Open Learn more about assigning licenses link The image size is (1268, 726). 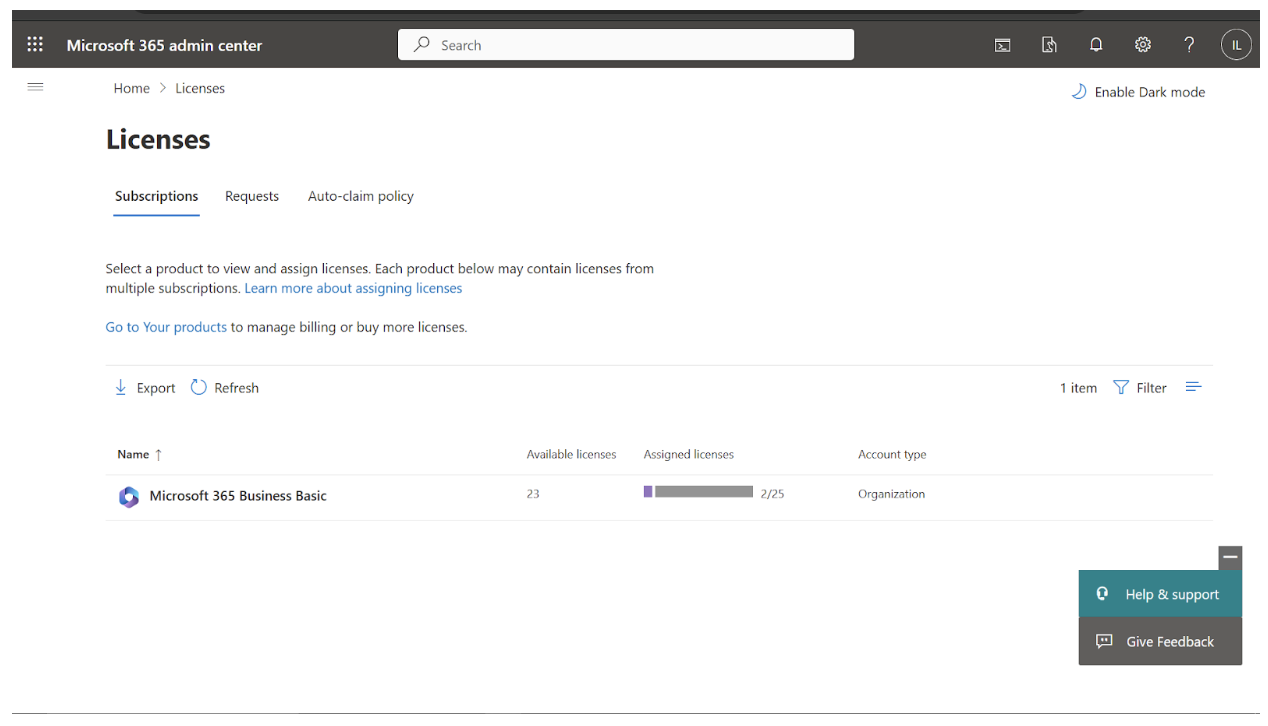point(354,288)
